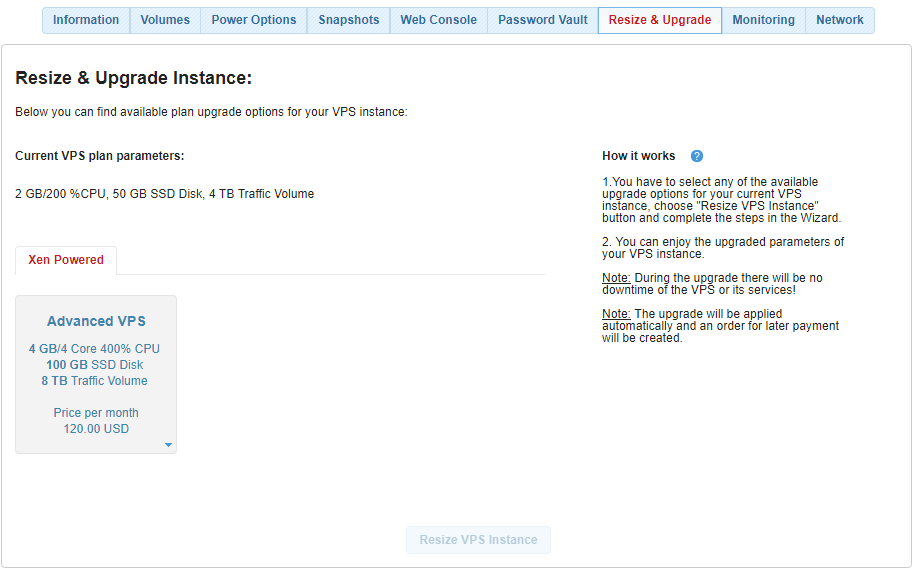Expand the Advanced VPS card arrow
The width and height of the screenshot is (912, 570).
168,445
